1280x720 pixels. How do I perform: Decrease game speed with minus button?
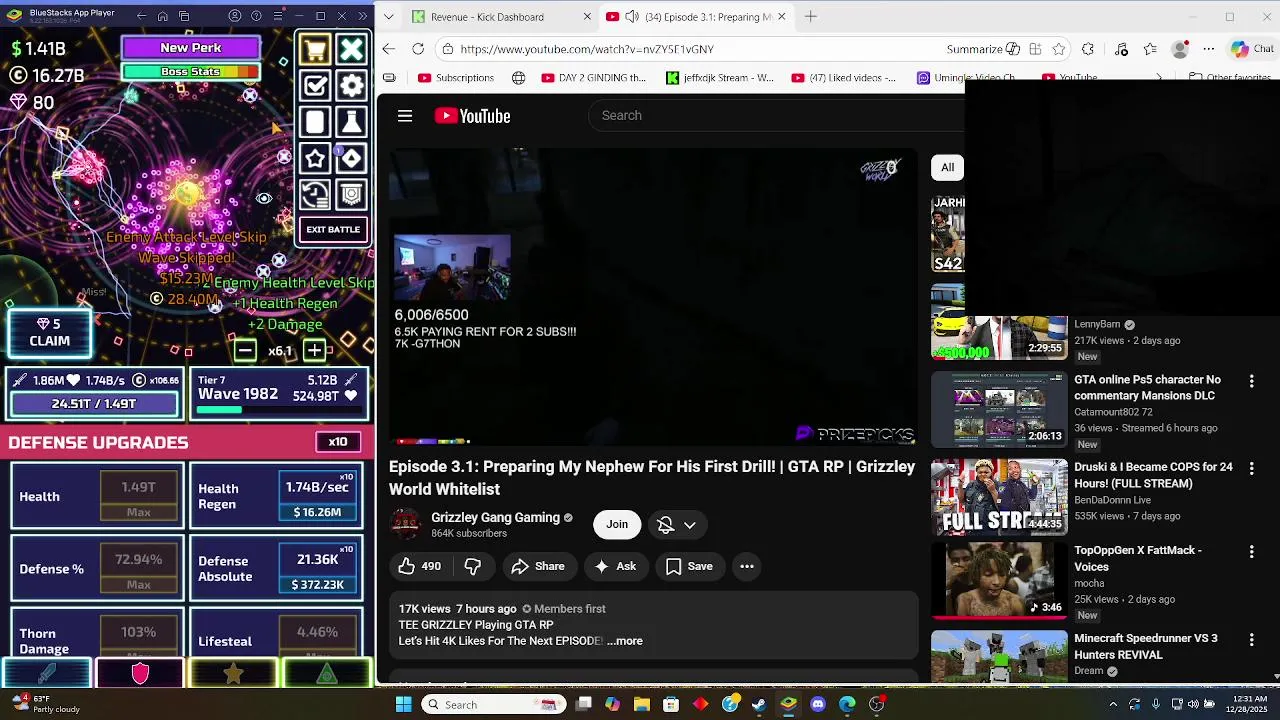[x=245, y=350]
